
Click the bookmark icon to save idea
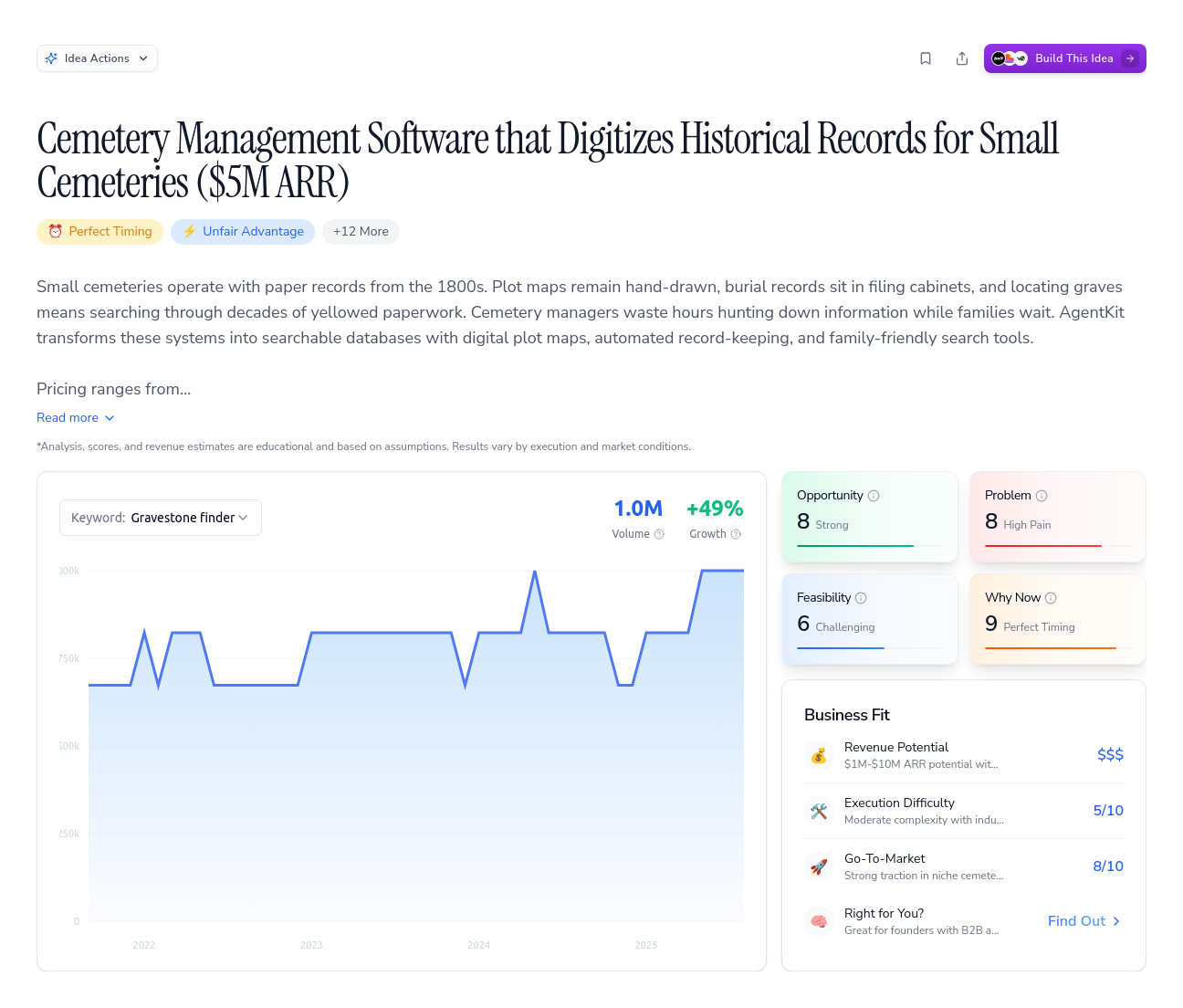[x=926, y=58]
